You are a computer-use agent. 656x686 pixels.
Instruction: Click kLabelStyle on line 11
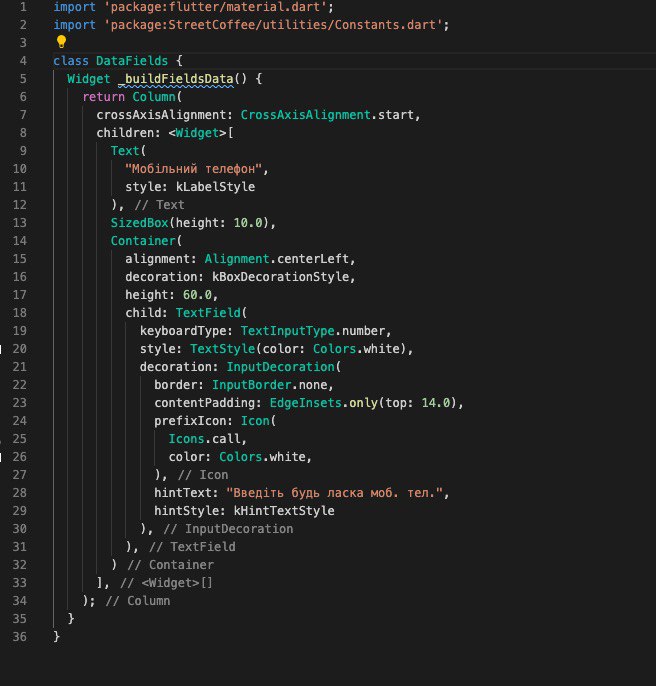[215, 187]
